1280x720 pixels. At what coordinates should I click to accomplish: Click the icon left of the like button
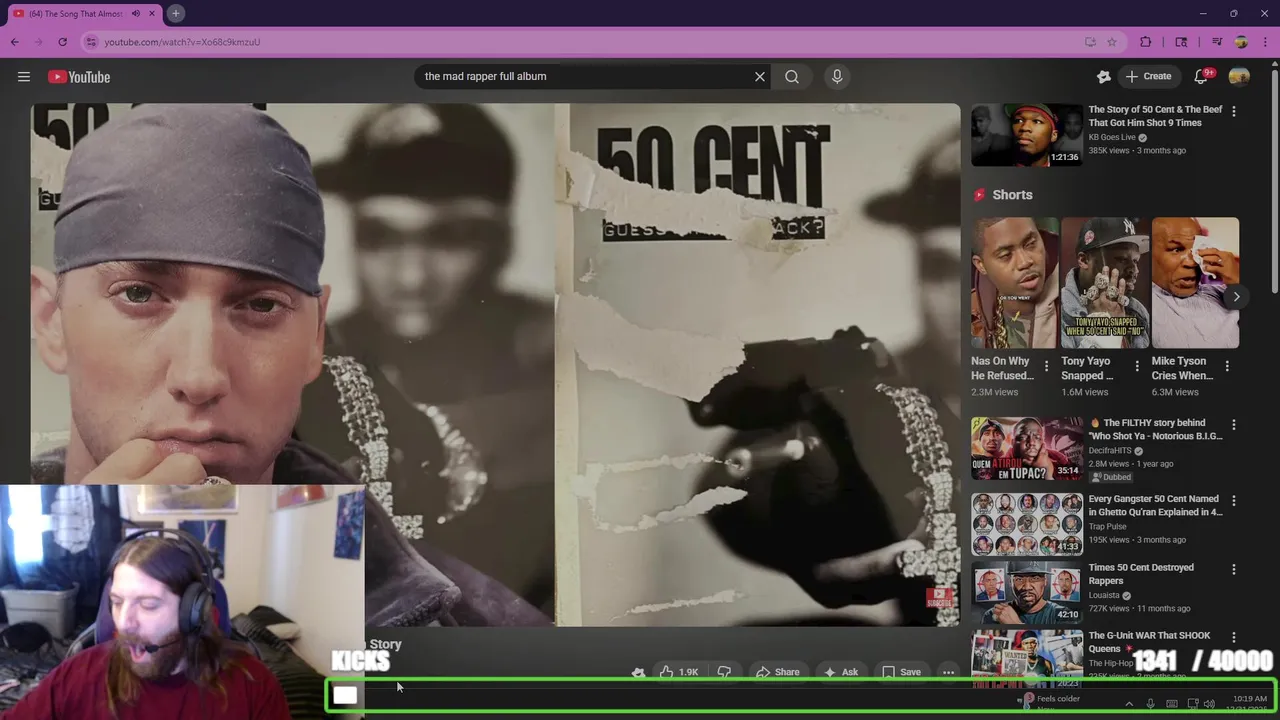638,672
